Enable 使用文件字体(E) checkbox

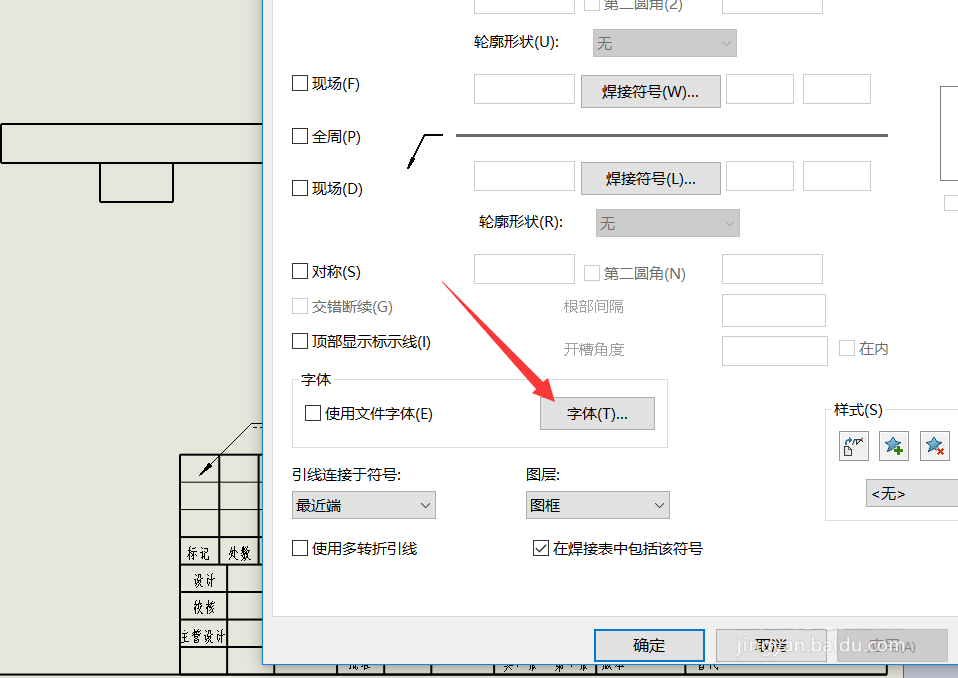(x=313, y=414)
